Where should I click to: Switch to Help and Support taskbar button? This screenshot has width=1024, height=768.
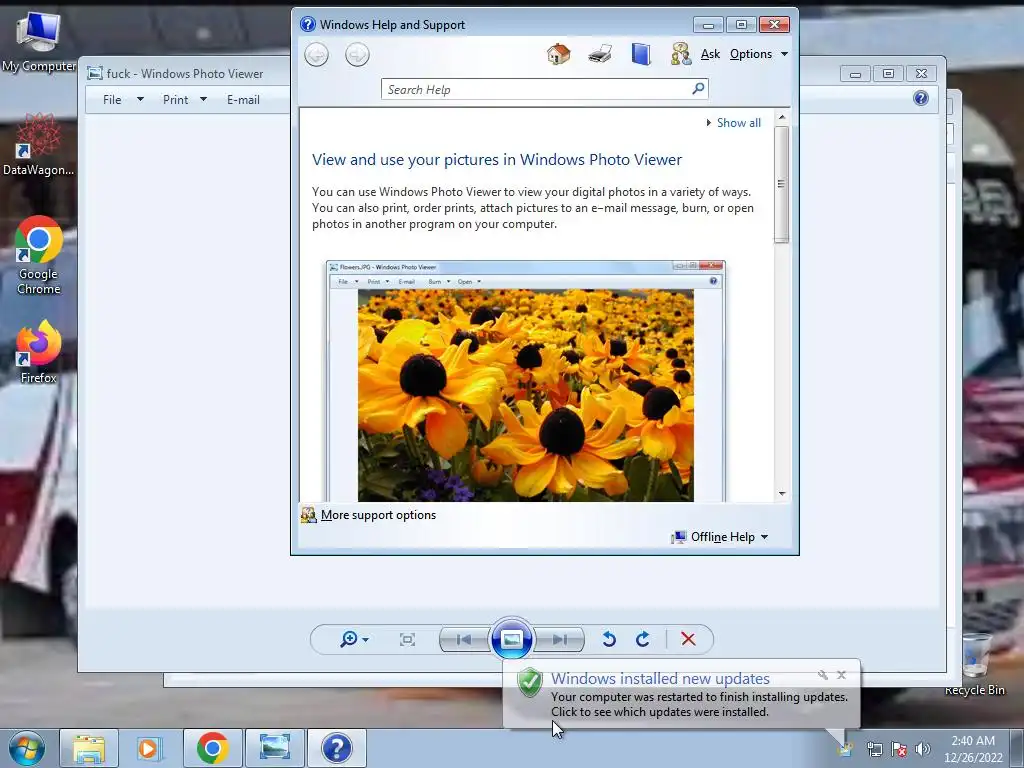tap(336, 748)
